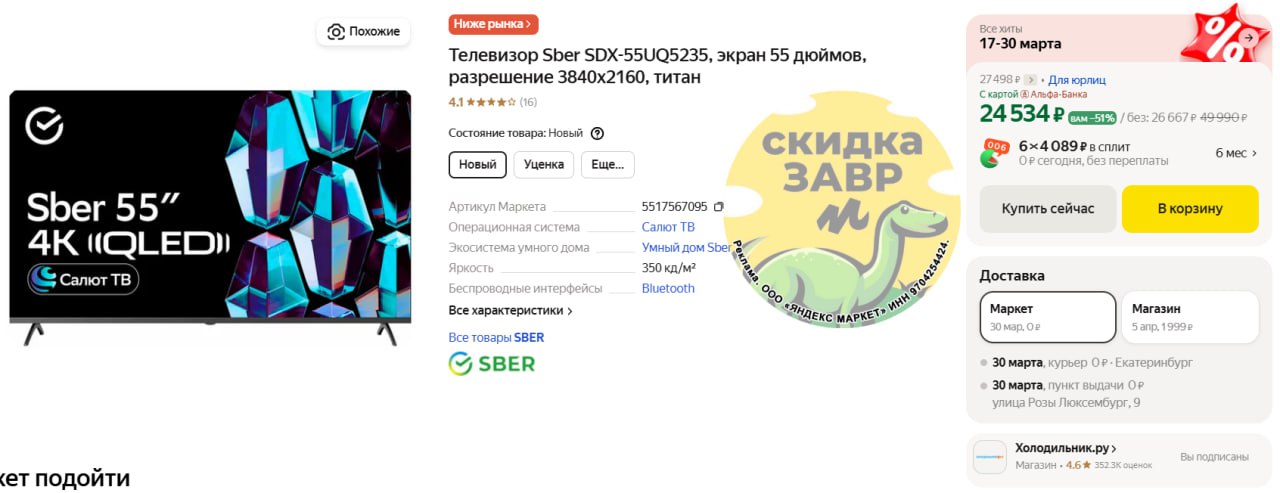Open the Все хиты promo arrow
This screenshot has width=1280, height=493.
[1249, 37]
